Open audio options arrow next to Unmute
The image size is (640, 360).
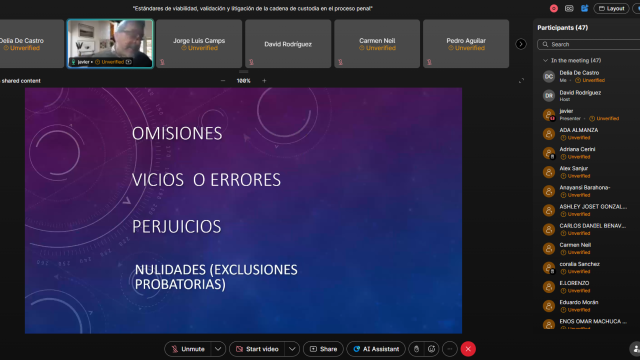(x=218, y=349)
